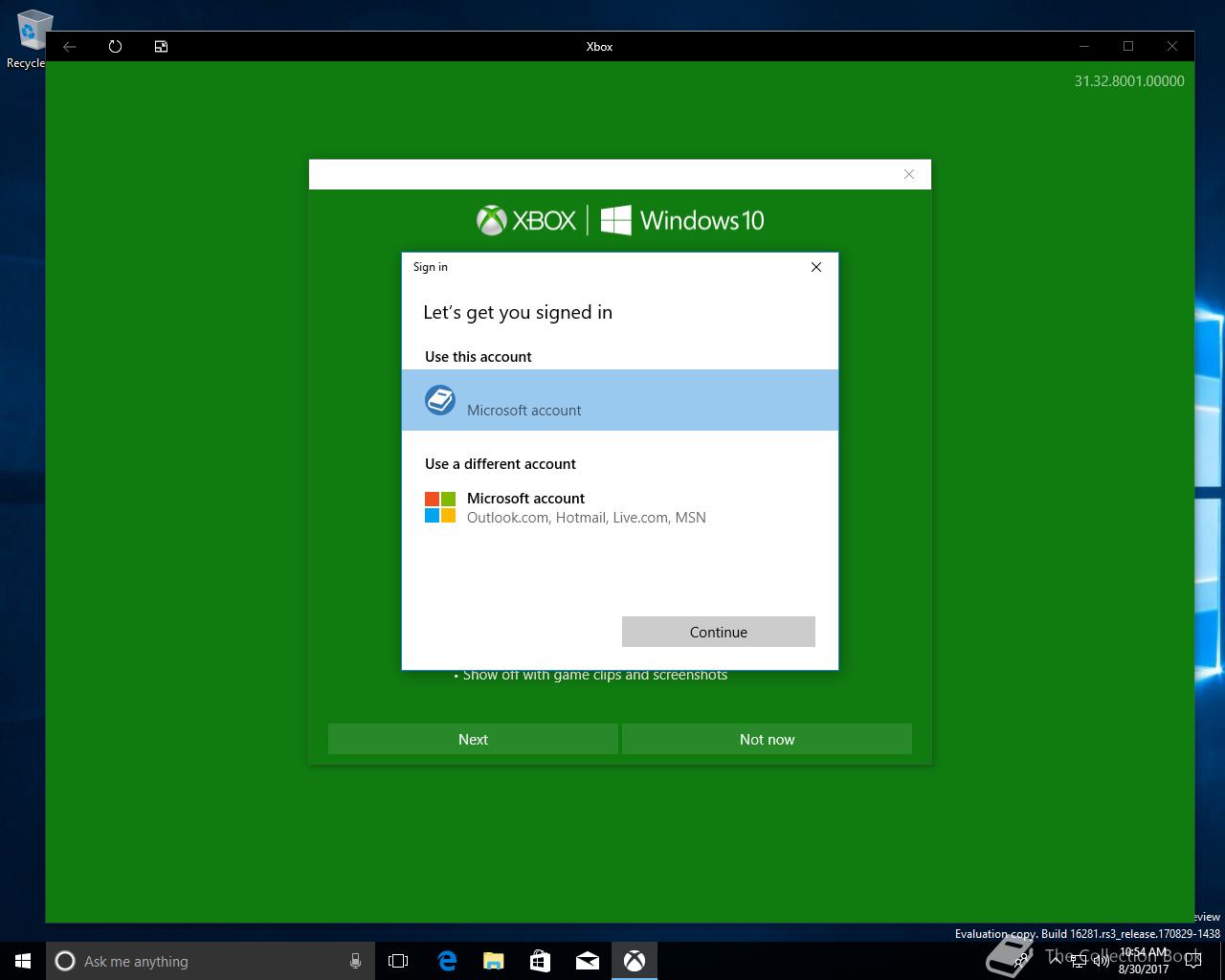This screenshot has height=980, width=1225.
Task: Click the Cortana microphone icon
Action: (x=355, y=961)
